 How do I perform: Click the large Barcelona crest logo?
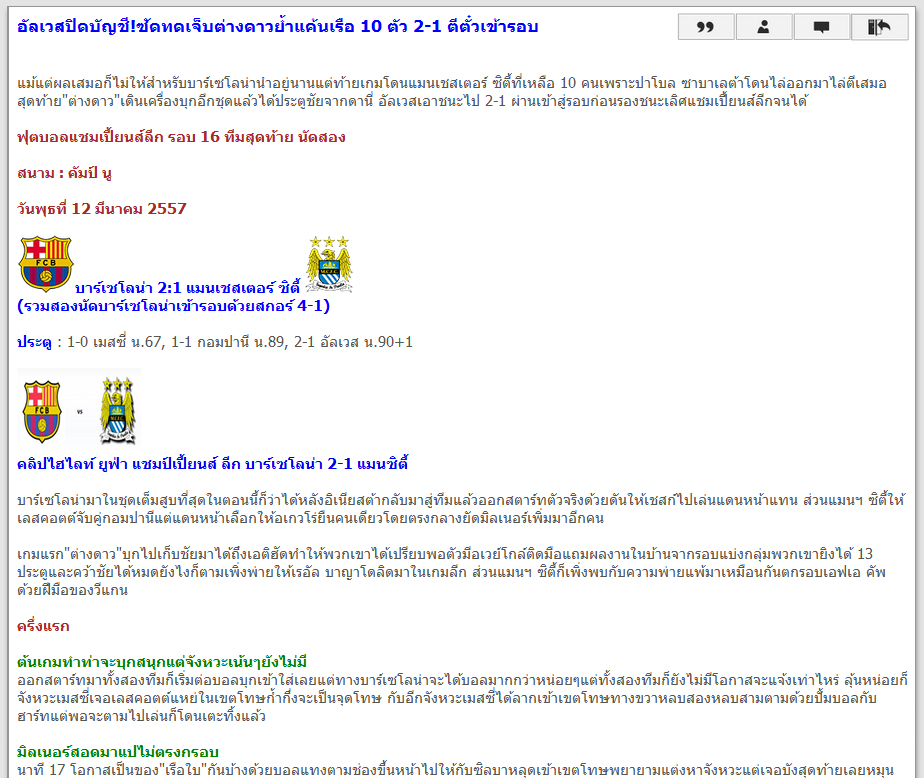coord(46,263)
